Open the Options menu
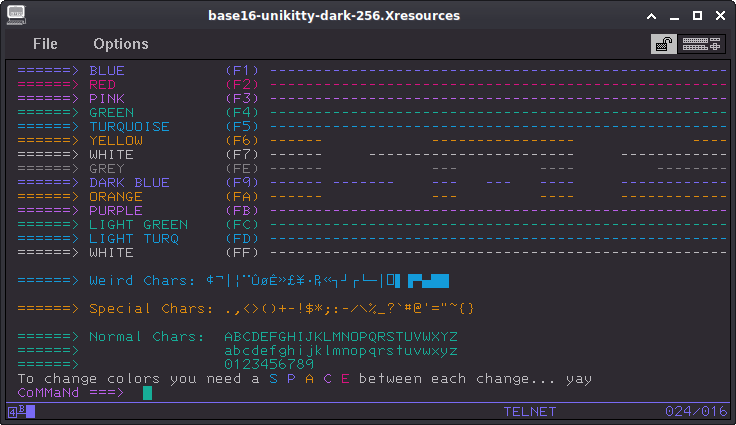Screen dimensions: 736x425 (x=121, y=44)
